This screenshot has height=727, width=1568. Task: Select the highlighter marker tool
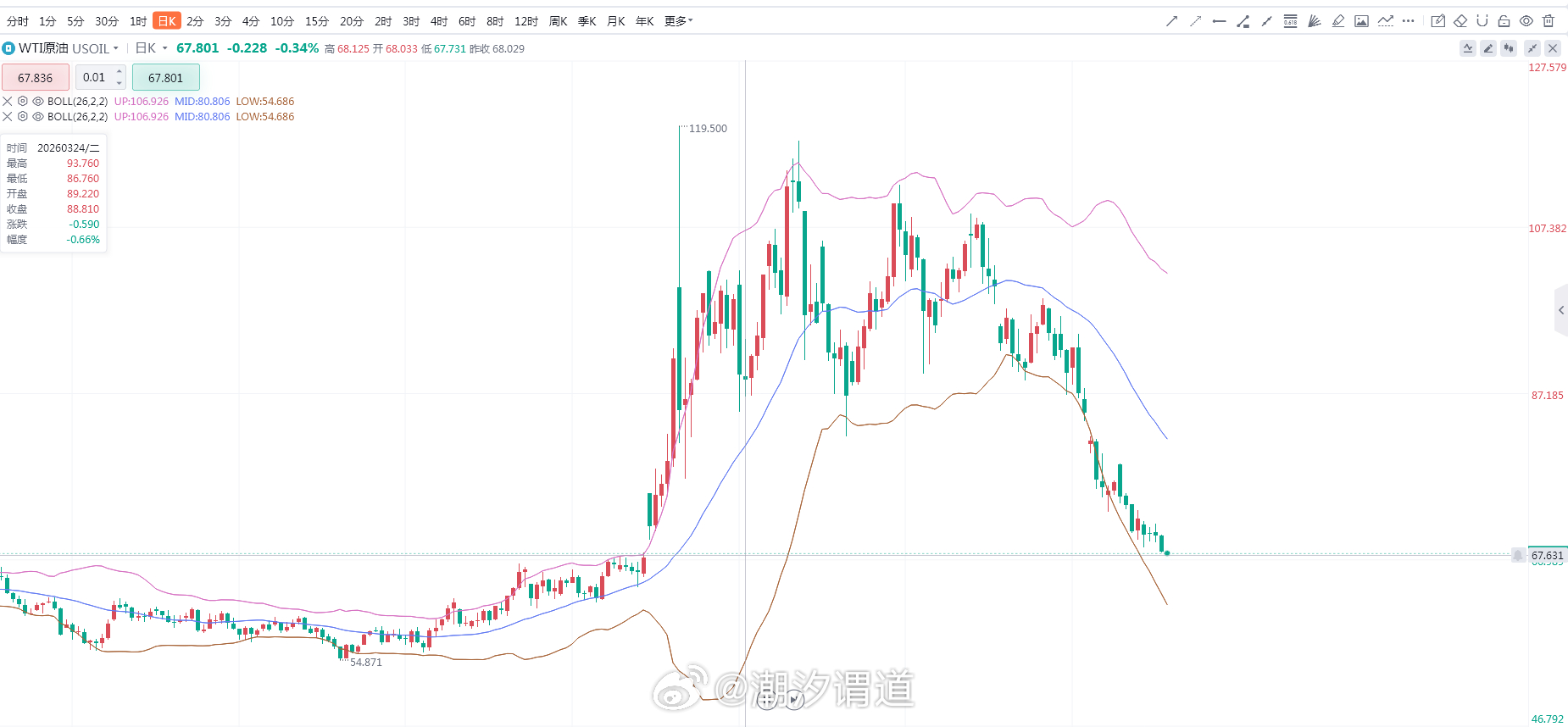point(1337,21)
